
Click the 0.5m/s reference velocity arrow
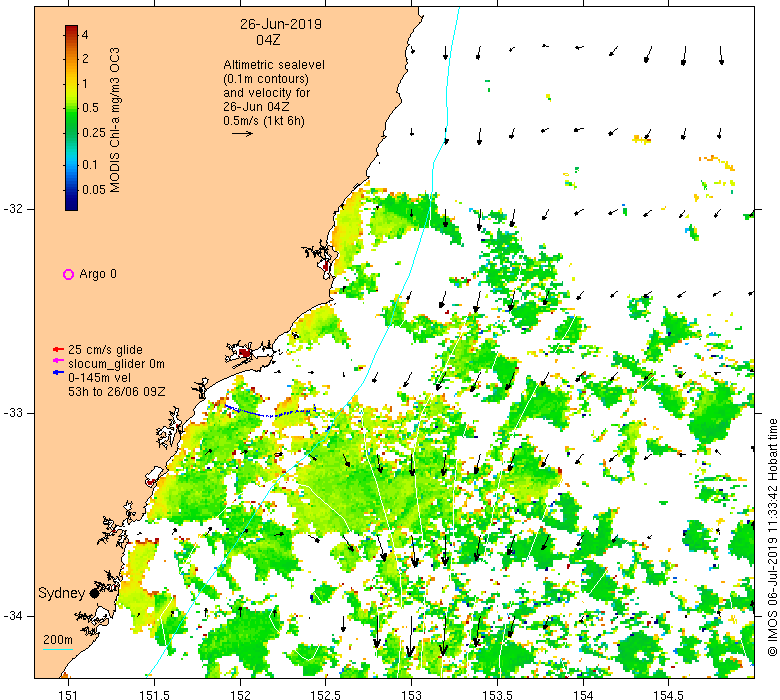(242, 133)
